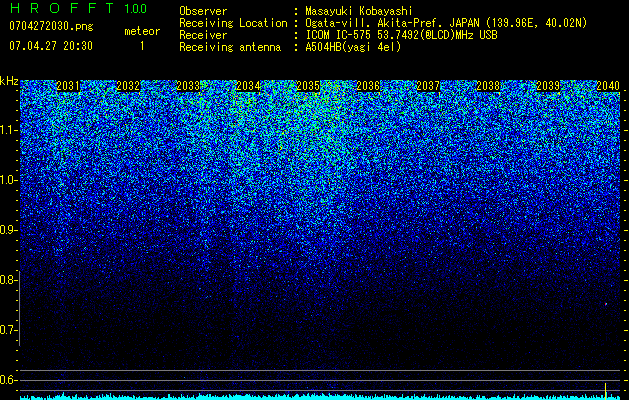Click the cyan signal level strip at bottom
Screen dimensions: 629x400
(320, 397)
